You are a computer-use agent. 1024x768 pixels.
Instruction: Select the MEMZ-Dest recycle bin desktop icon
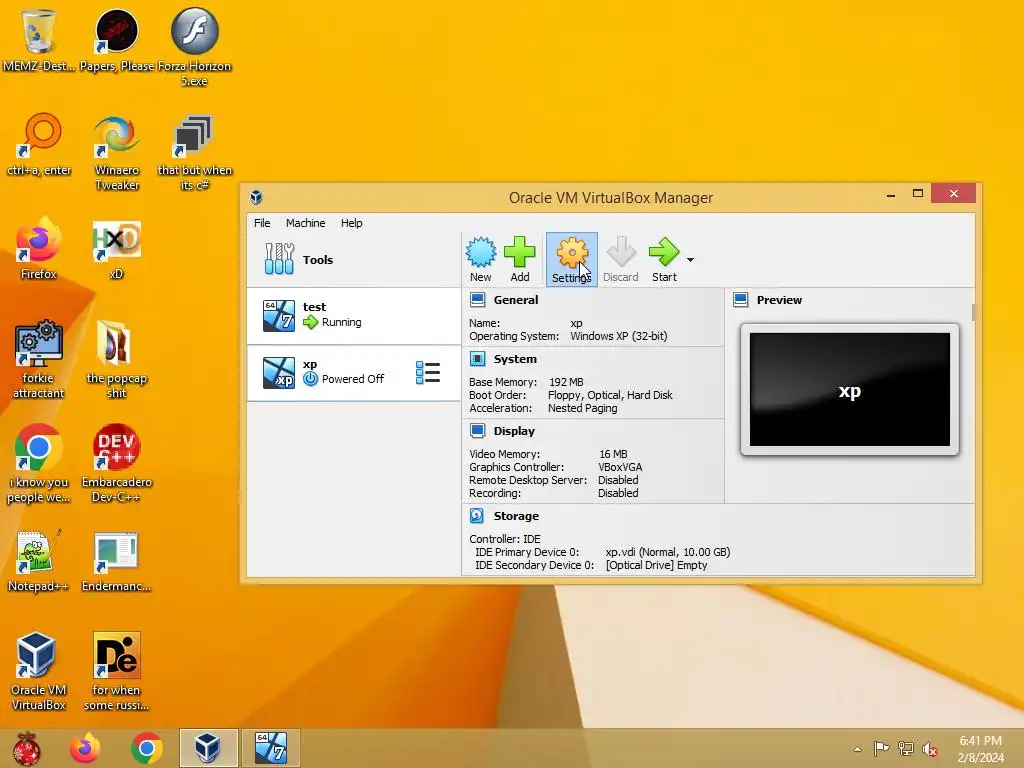coord(39,40)
